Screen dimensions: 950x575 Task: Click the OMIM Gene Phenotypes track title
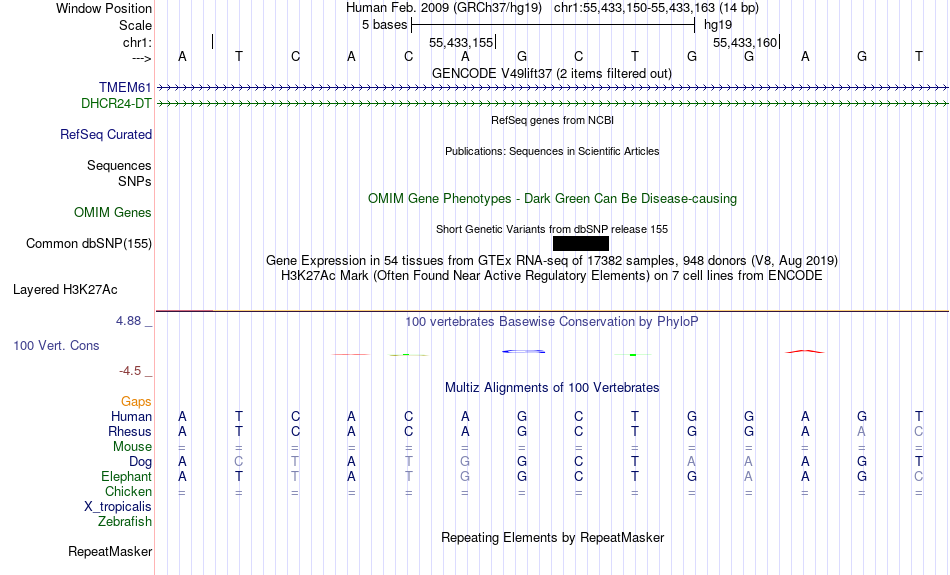coord(553,199)
